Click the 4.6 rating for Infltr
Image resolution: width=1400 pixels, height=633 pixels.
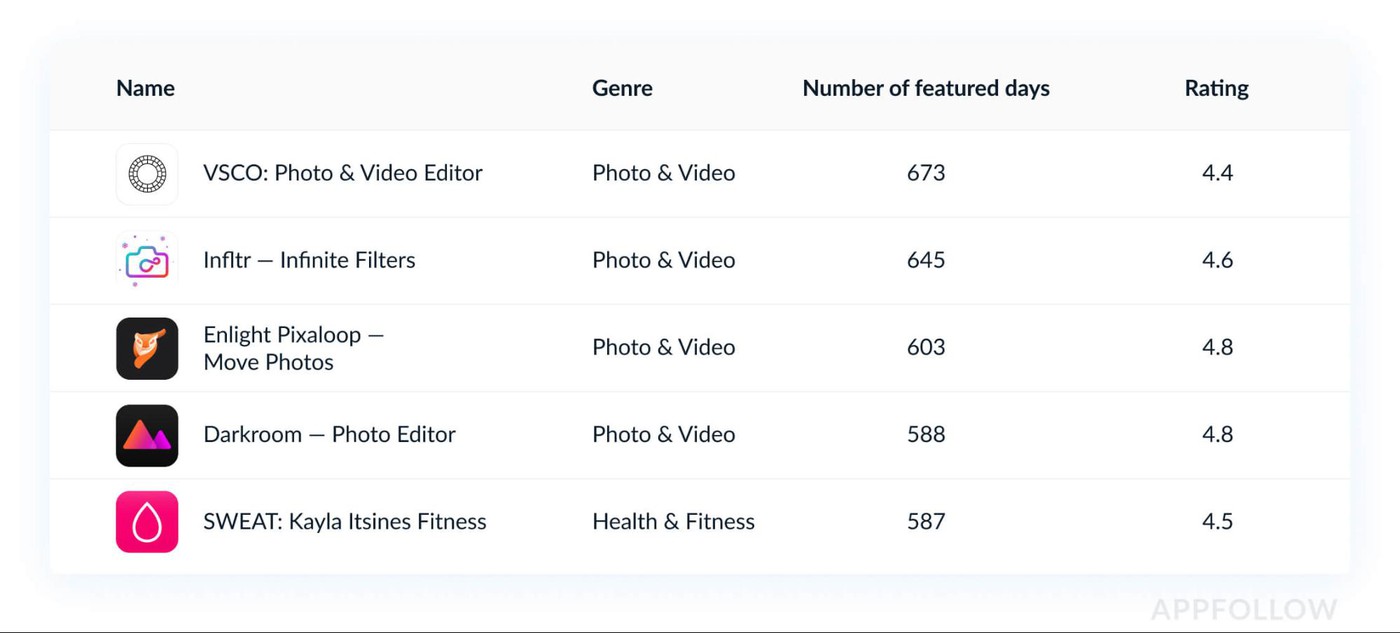1217,260
